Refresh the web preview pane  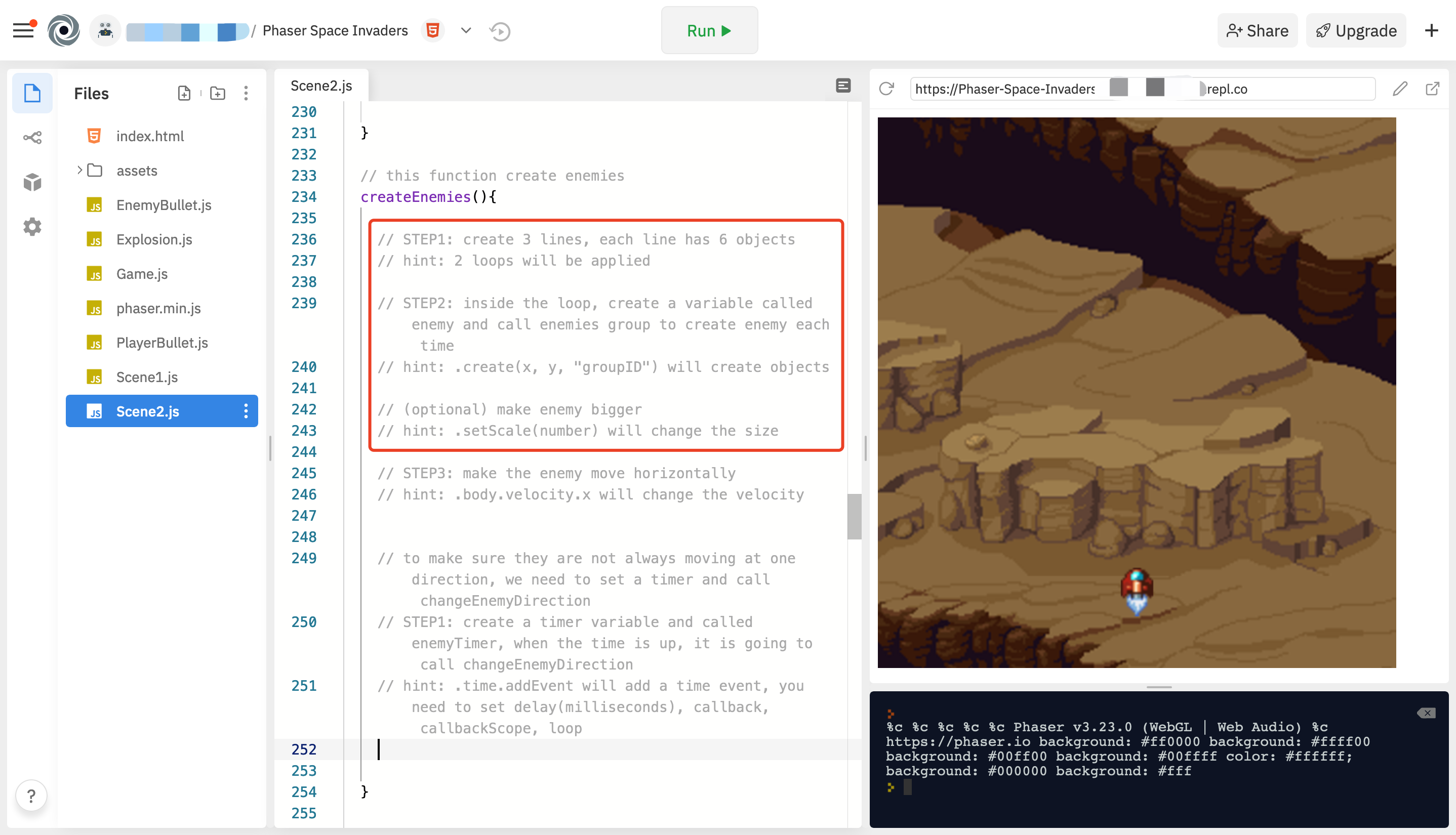(886, 89)
